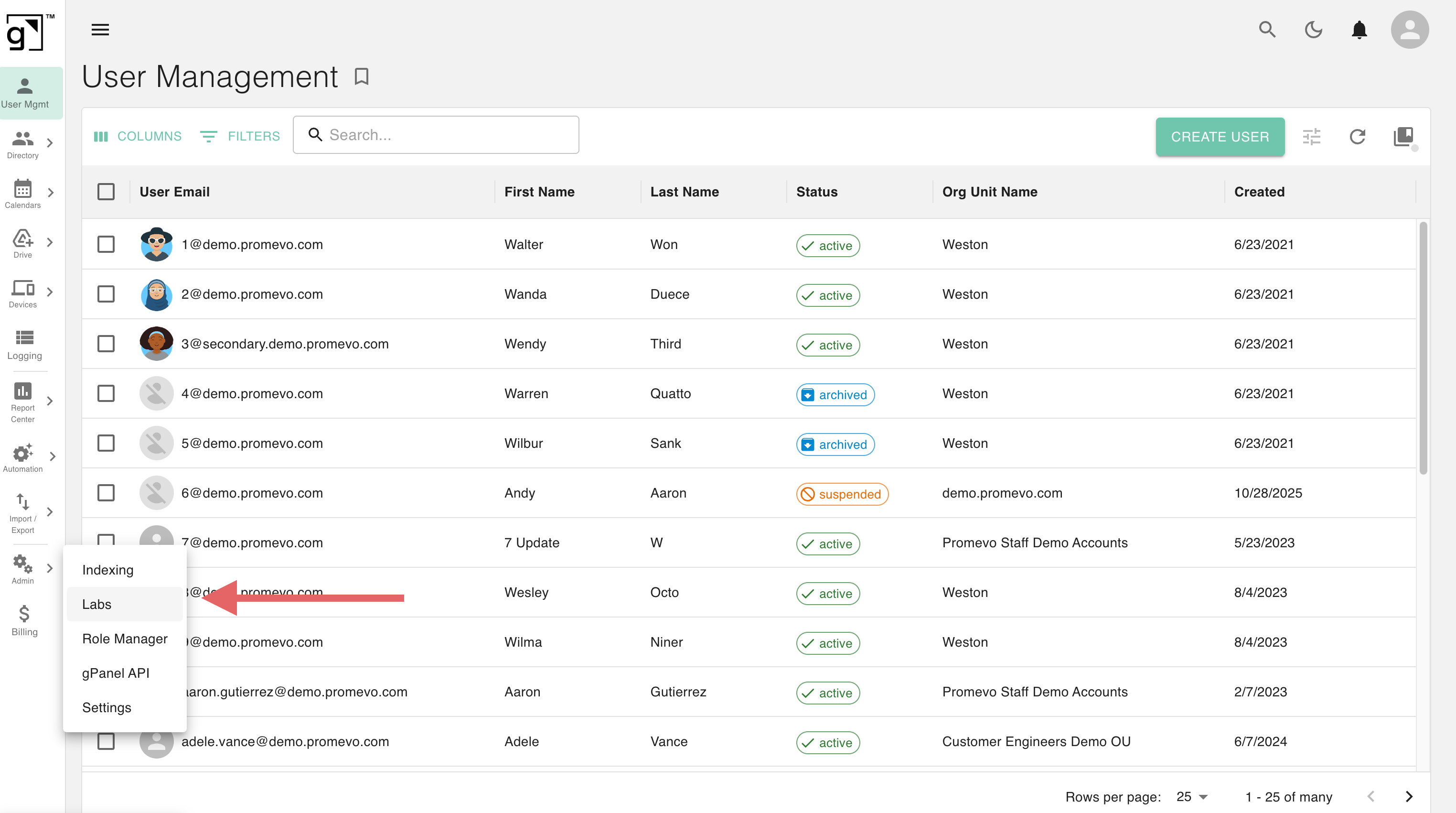Select Labs from the Admin menu
Viewport: 1456px width, 813px height.
coord(96,604)
